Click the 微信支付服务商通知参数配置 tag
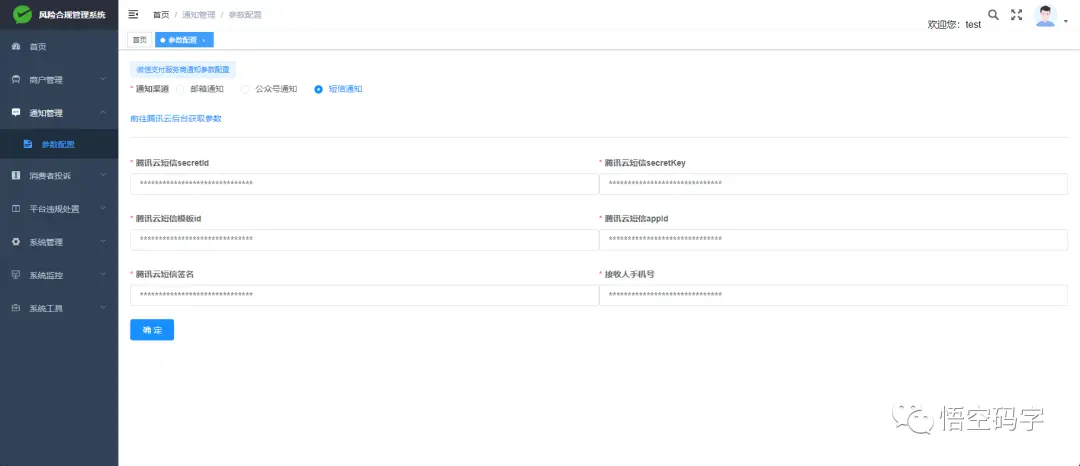Screen dimensions: 1080x466 click(x=183, y=70)
